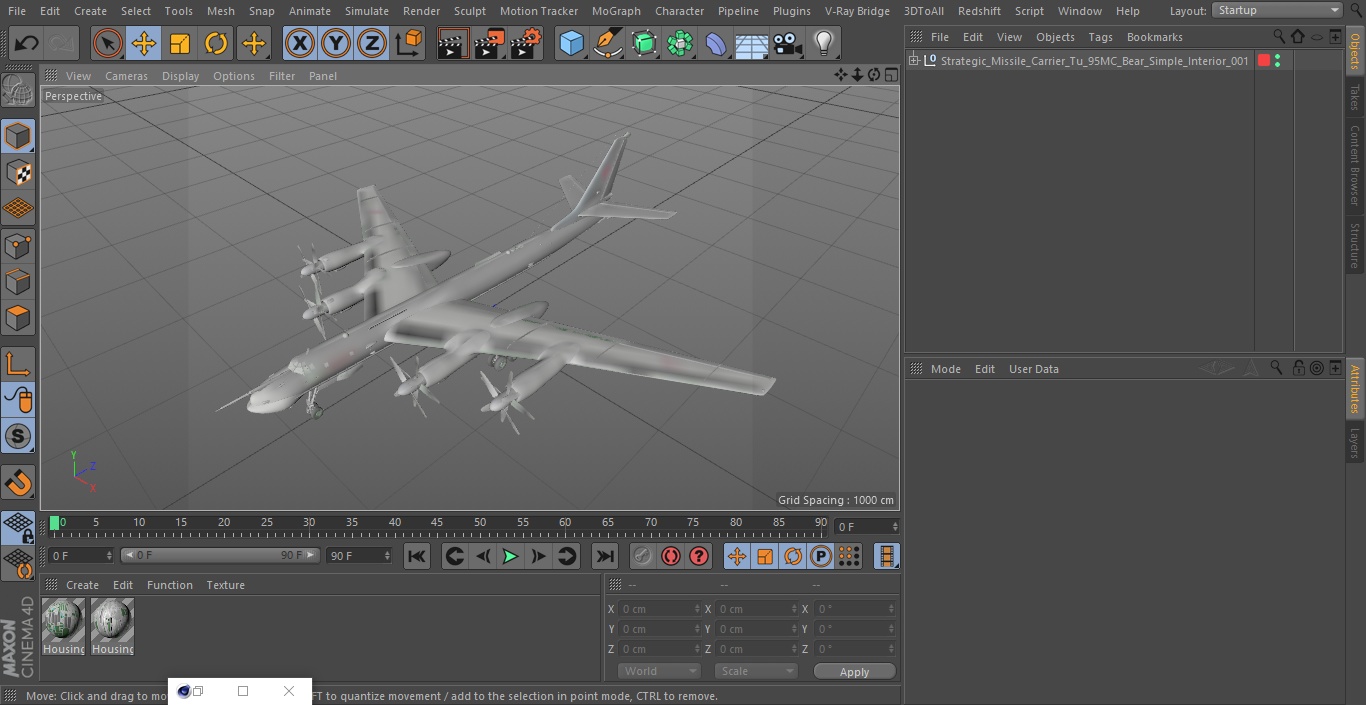This screenshot has width=1366, height=705.
Task: Click the end frame 90 F field
Action: [359, 555]
